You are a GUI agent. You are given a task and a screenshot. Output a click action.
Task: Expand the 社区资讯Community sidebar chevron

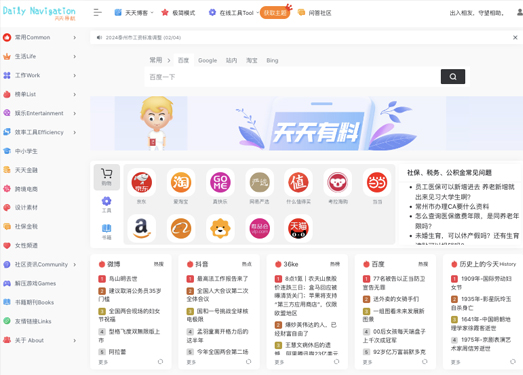[x=75, y=265]
